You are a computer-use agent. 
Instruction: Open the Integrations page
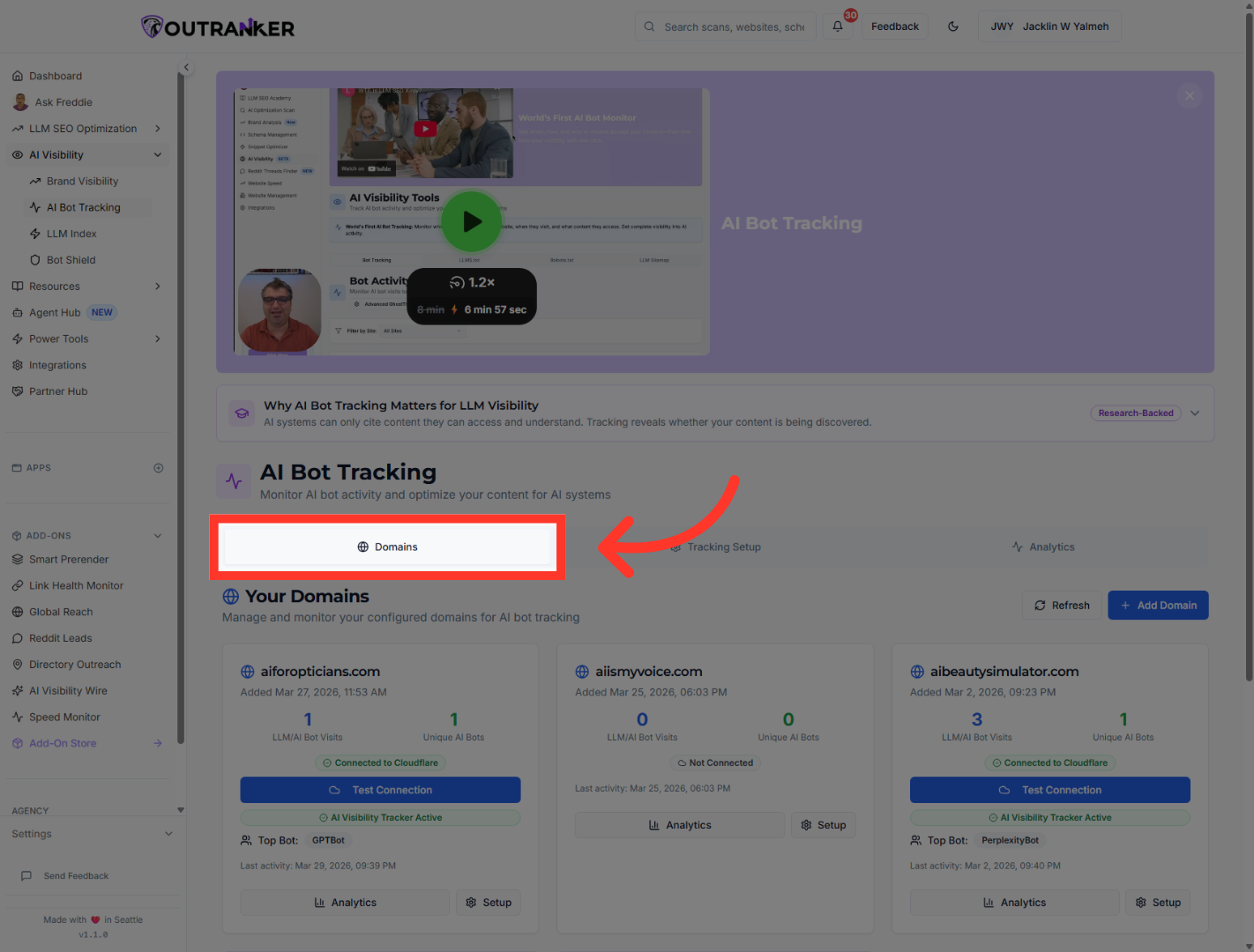click(x=58, y=365)
